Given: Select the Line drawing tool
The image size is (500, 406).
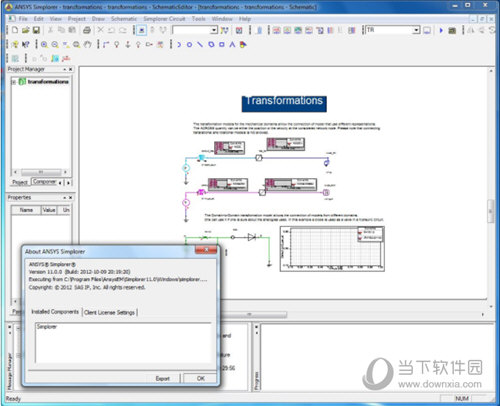Looking at the screenshot, I should click(x=200, y=44).
